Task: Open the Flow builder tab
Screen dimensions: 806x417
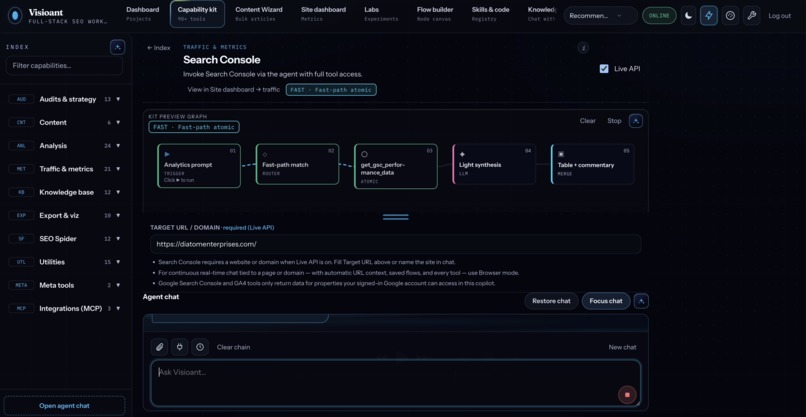Action: click(435, 14)
